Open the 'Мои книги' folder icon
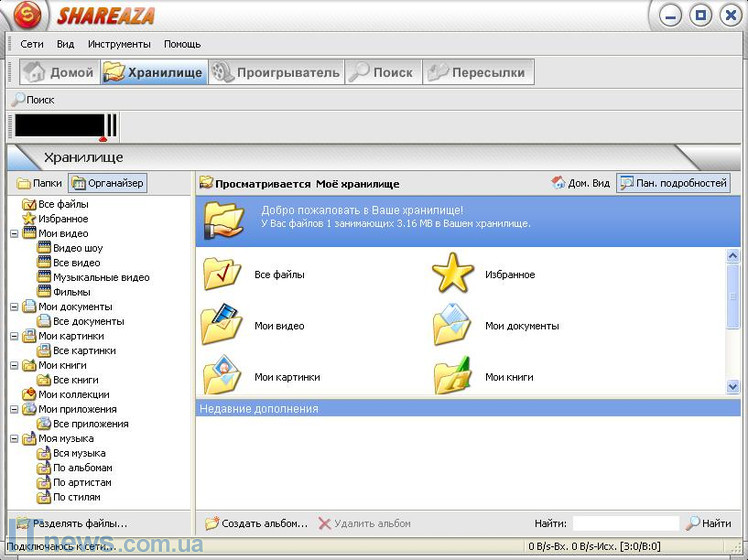This screenshot has width=748, height=560. [x=452, y=376]
